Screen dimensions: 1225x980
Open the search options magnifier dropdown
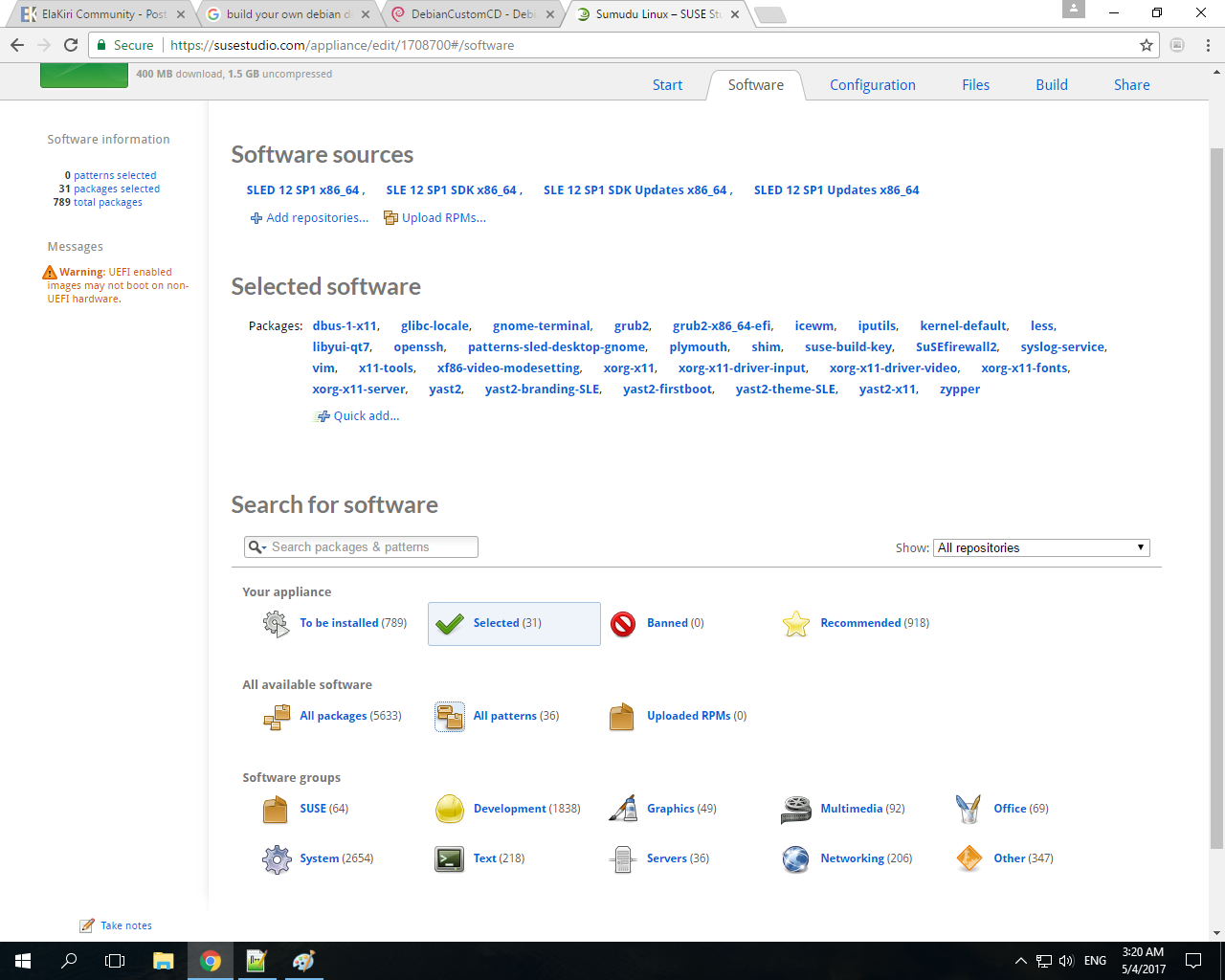pyautogui.click(x=257, y=547)
